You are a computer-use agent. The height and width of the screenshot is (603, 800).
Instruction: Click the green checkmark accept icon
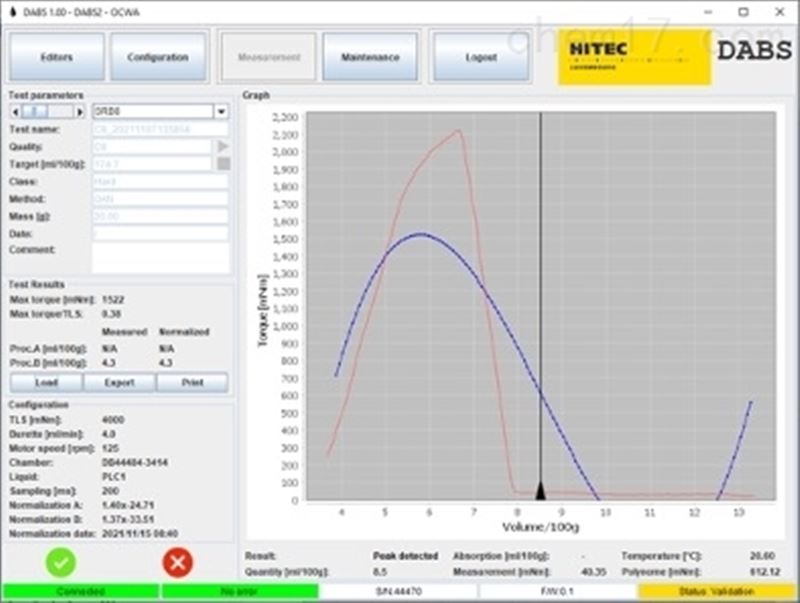(x=61, y=562)
